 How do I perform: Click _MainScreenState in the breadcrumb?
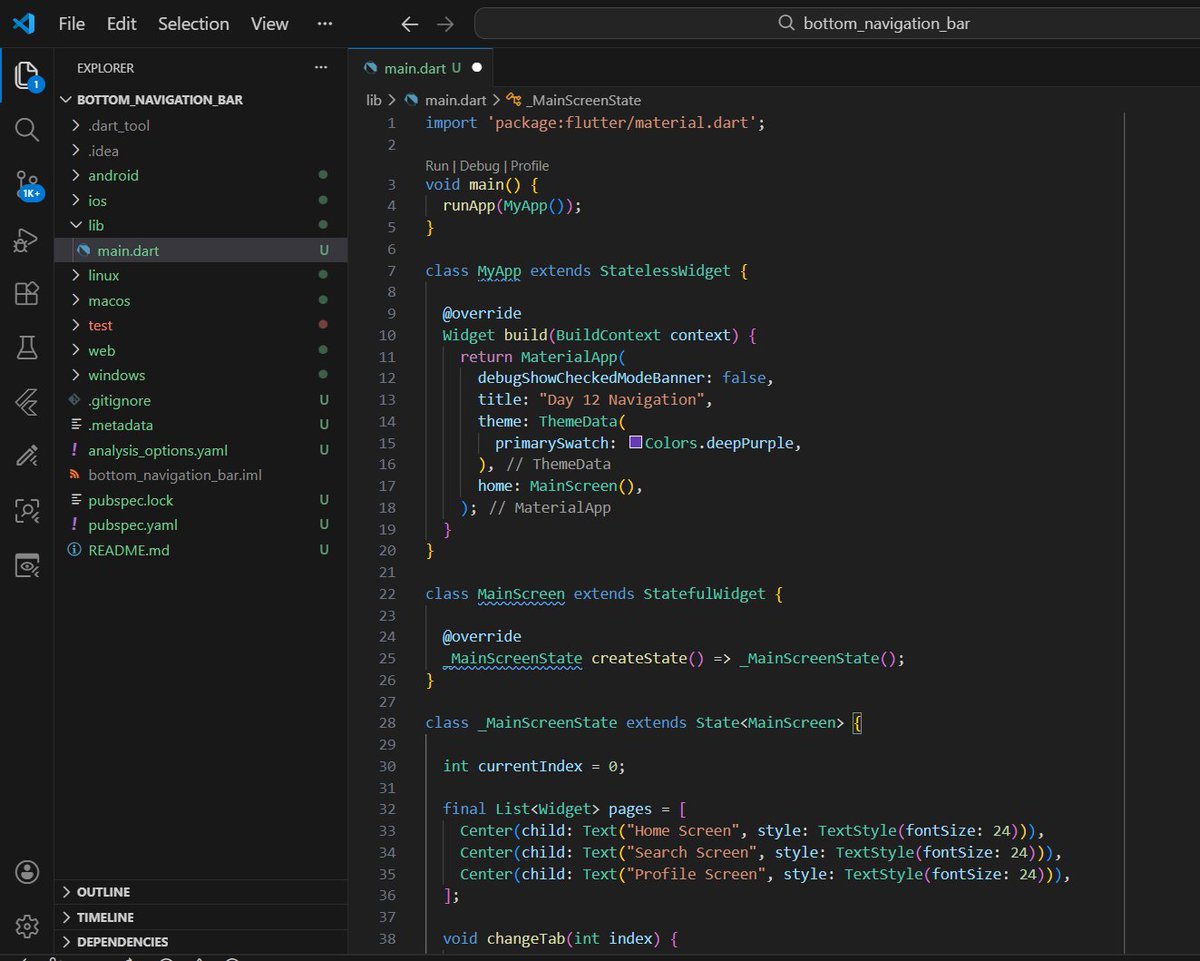coord(586,100)
